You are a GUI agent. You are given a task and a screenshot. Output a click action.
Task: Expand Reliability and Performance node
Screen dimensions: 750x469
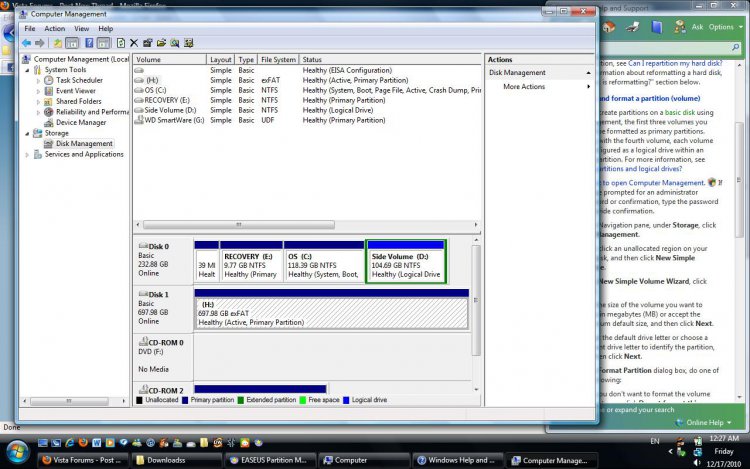(x=38, y=112)
